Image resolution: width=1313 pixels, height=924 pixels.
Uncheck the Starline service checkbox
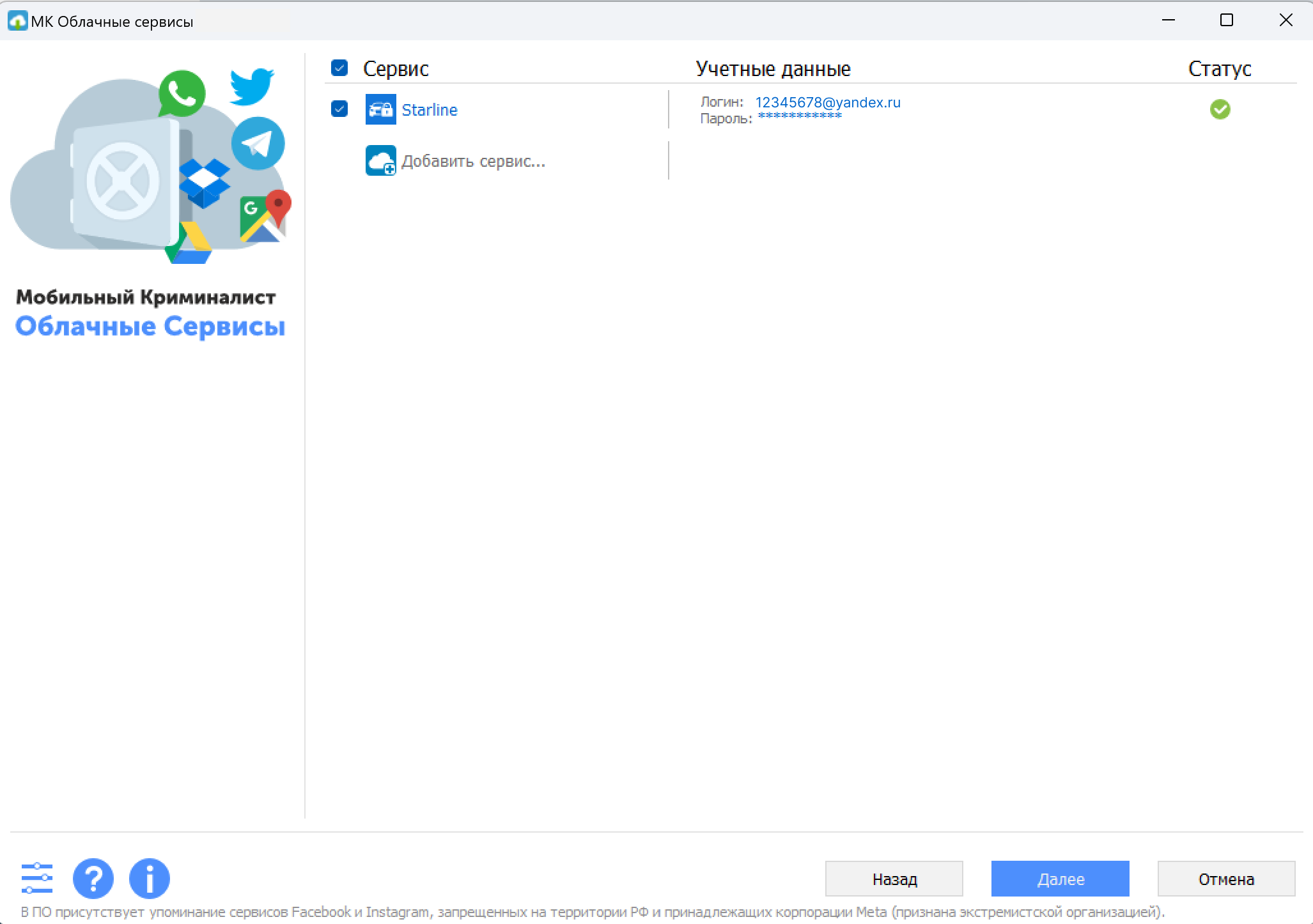coord(339,109)
